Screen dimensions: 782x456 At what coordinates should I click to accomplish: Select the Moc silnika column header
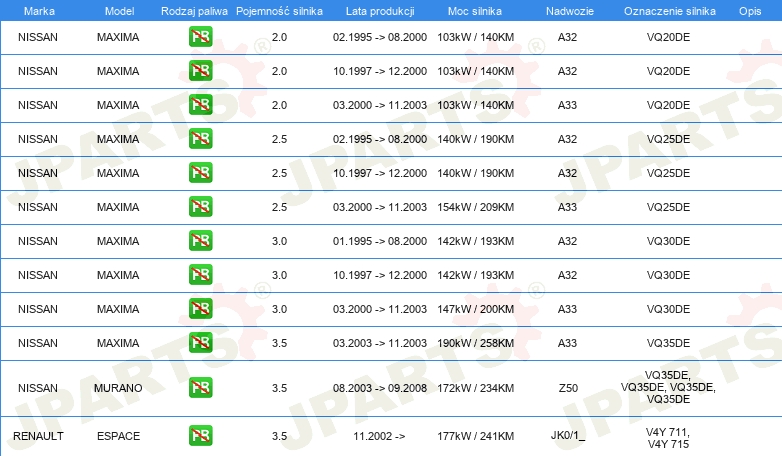[x=475, y=11]
